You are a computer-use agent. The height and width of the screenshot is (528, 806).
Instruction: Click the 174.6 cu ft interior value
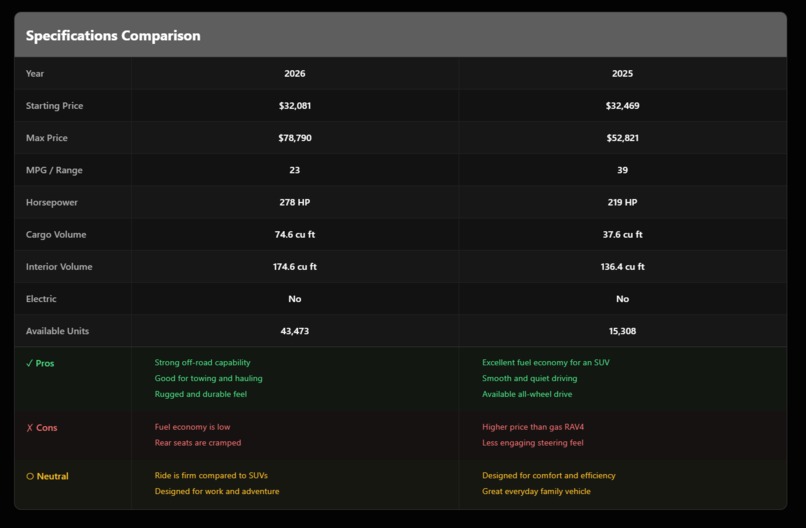tap(295, 267)
